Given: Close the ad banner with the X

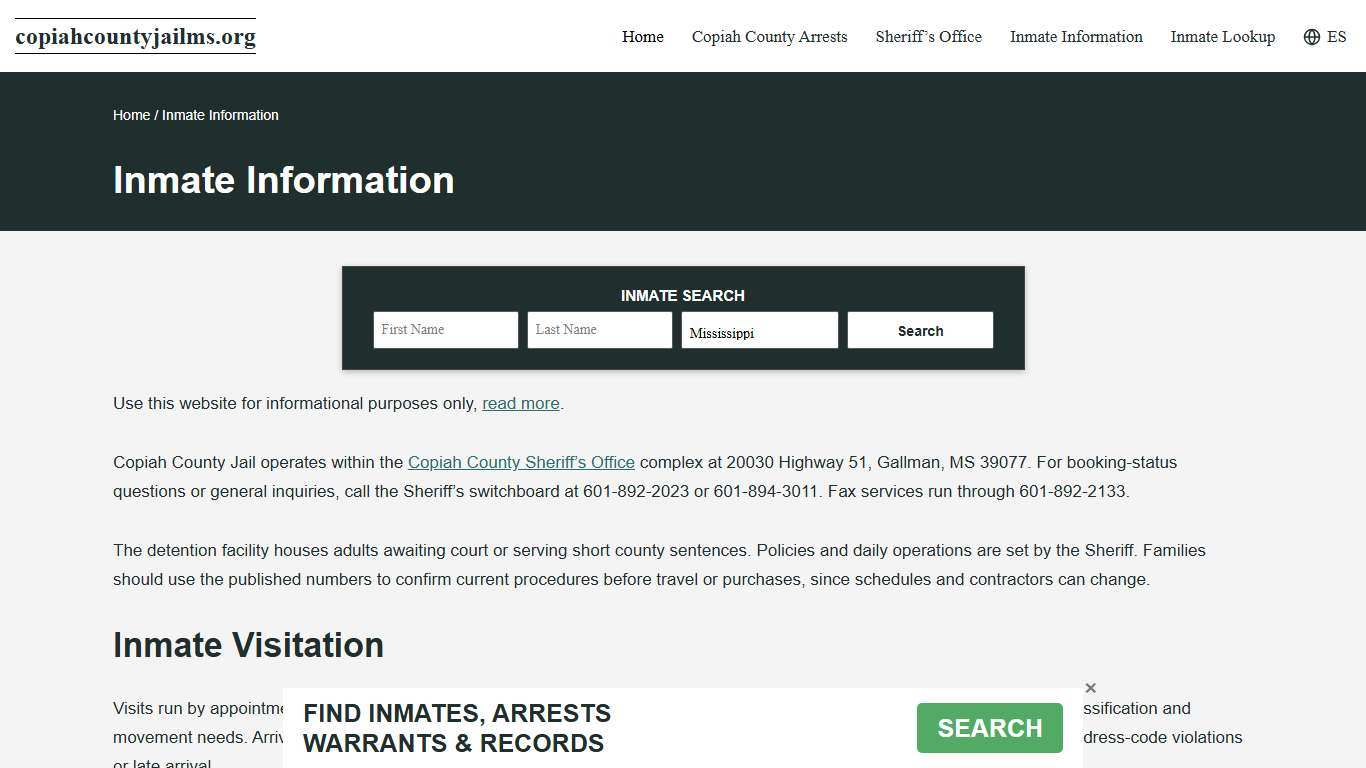Looking at the screenshot, I should coord(1090,688).
